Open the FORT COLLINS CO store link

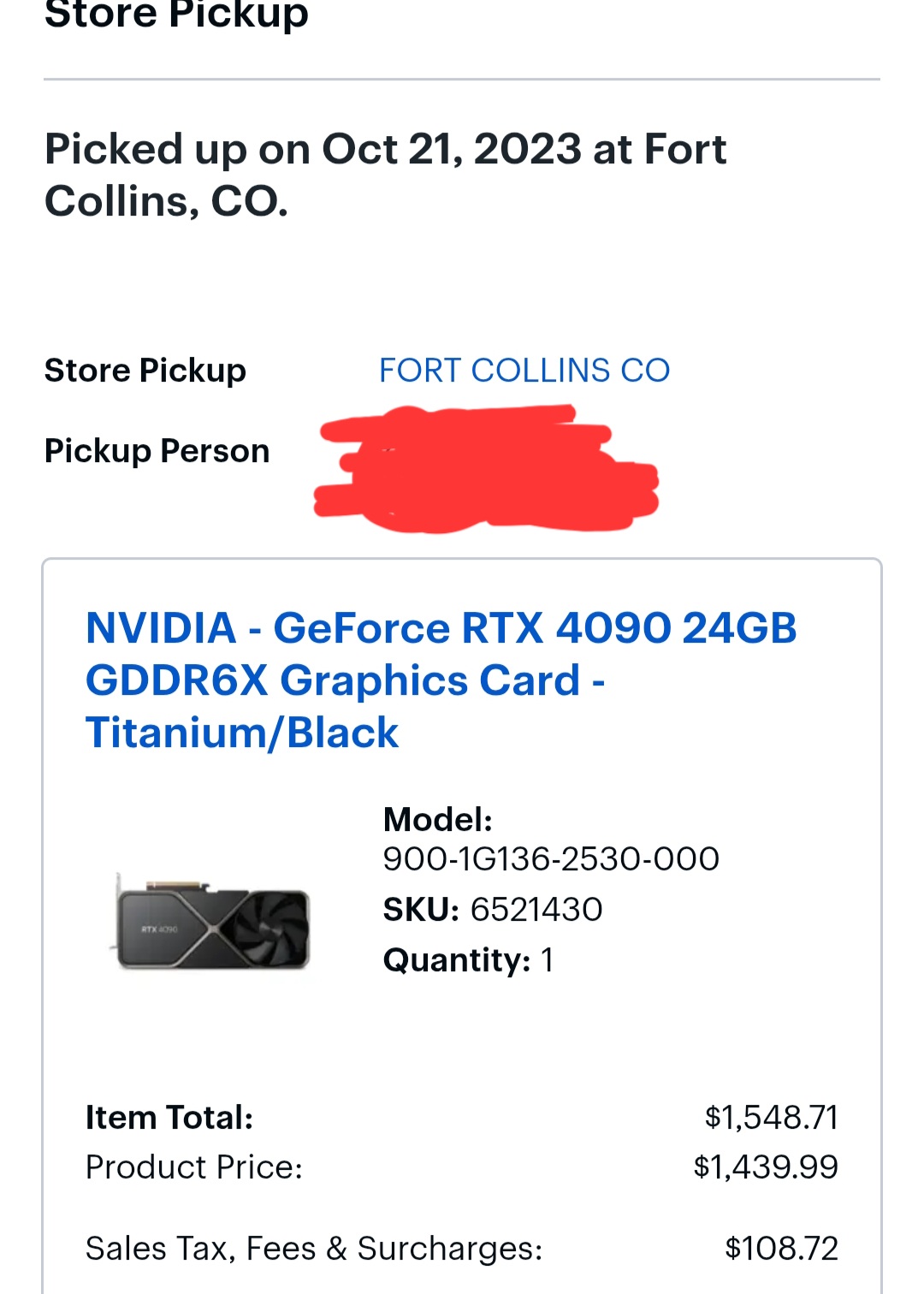tap(524, 371)
